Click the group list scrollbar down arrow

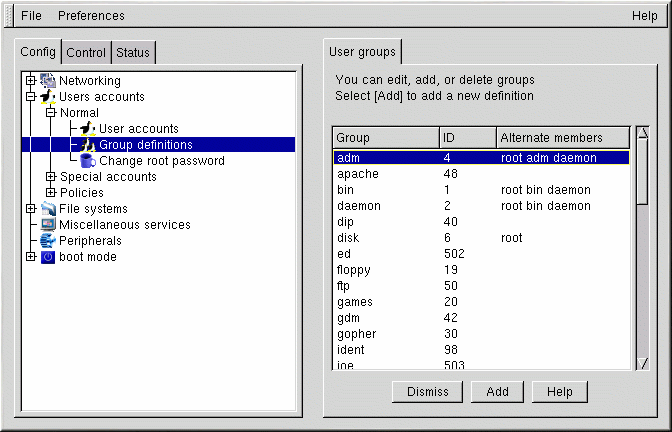(x=642, y=364)
